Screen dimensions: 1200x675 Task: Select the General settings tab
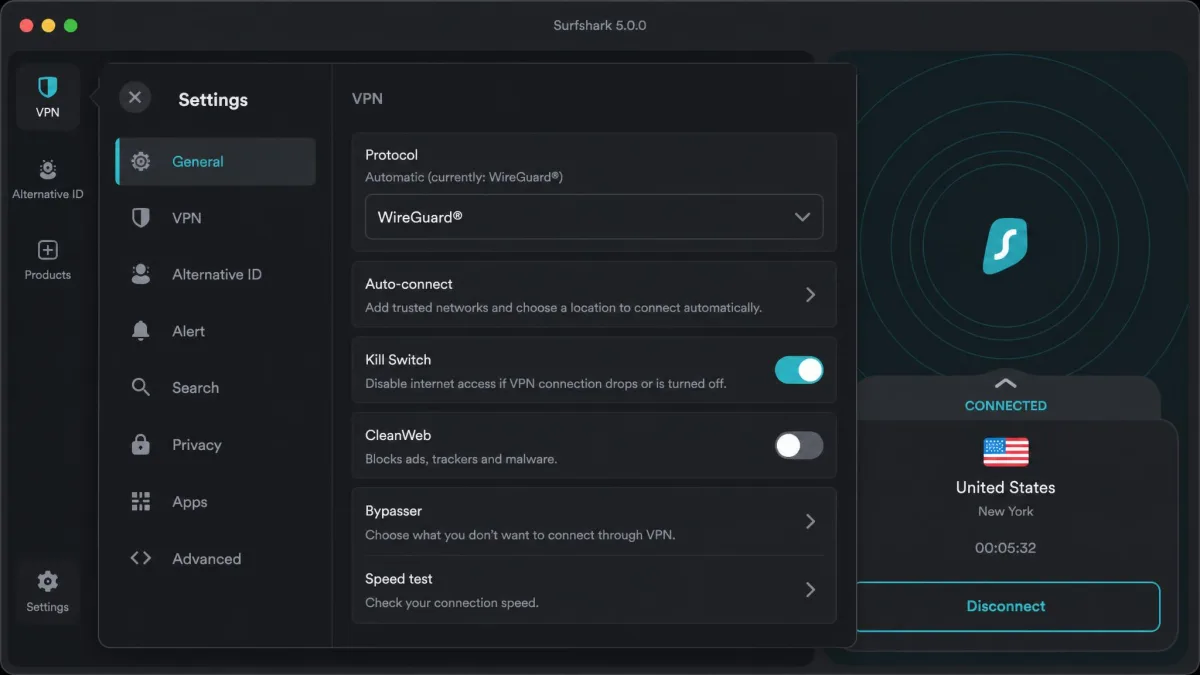tap(216, 161)
